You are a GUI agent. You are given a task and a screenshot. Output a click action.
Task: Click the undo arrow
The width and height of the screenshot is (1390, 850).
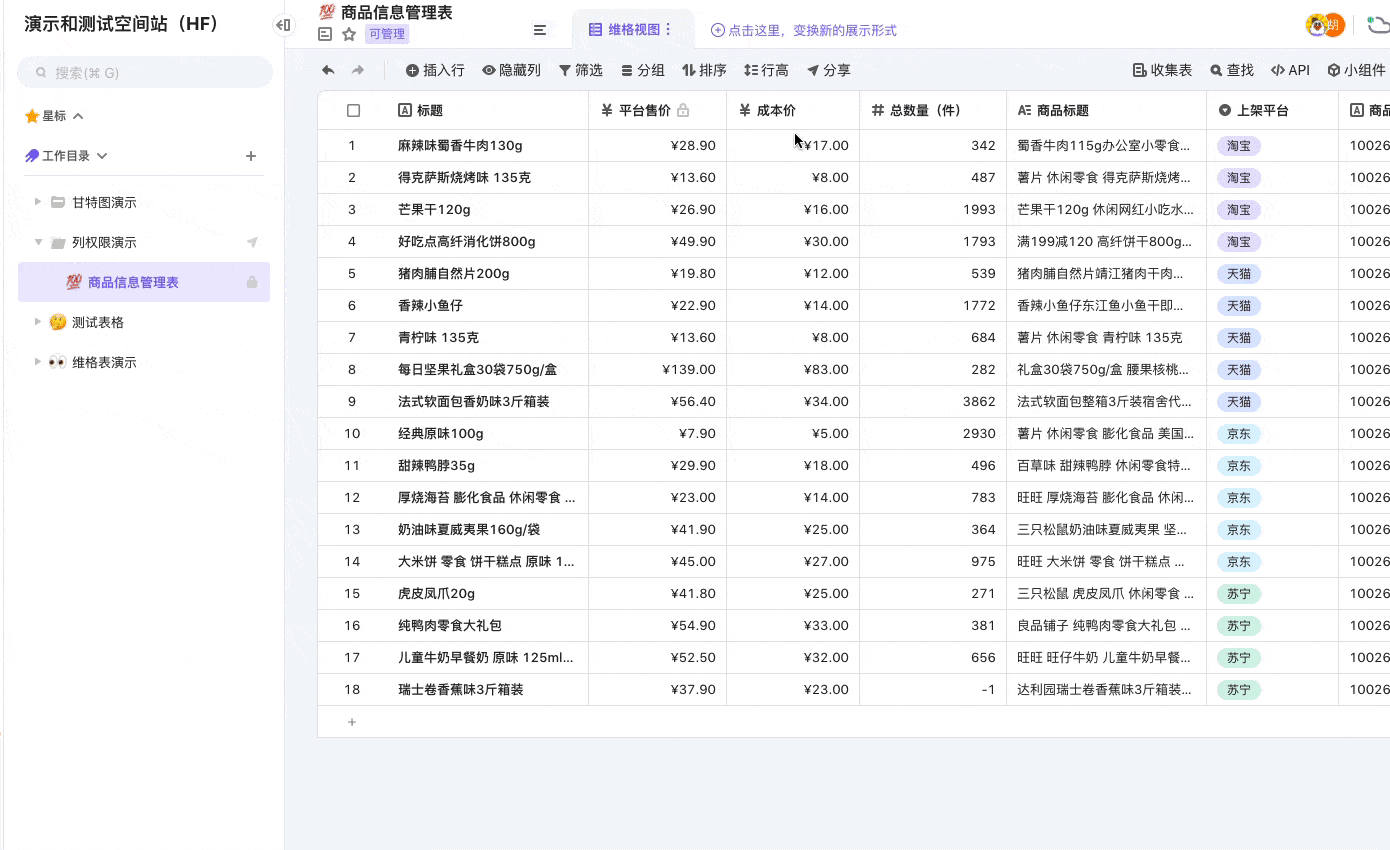point(328,70)
